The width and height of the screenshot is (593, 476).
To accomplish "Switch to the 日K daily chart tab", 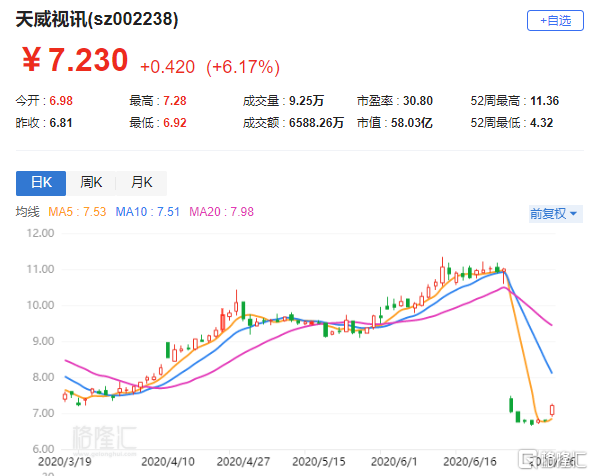I will [x=41, y=183].
